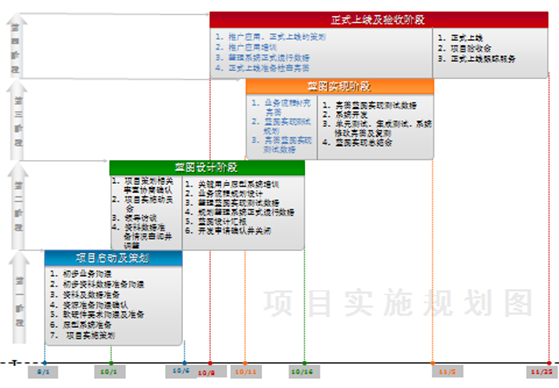Select the 第四阶段 arrow at top
This screenshot has width=559, height=388.
(16, 45)
